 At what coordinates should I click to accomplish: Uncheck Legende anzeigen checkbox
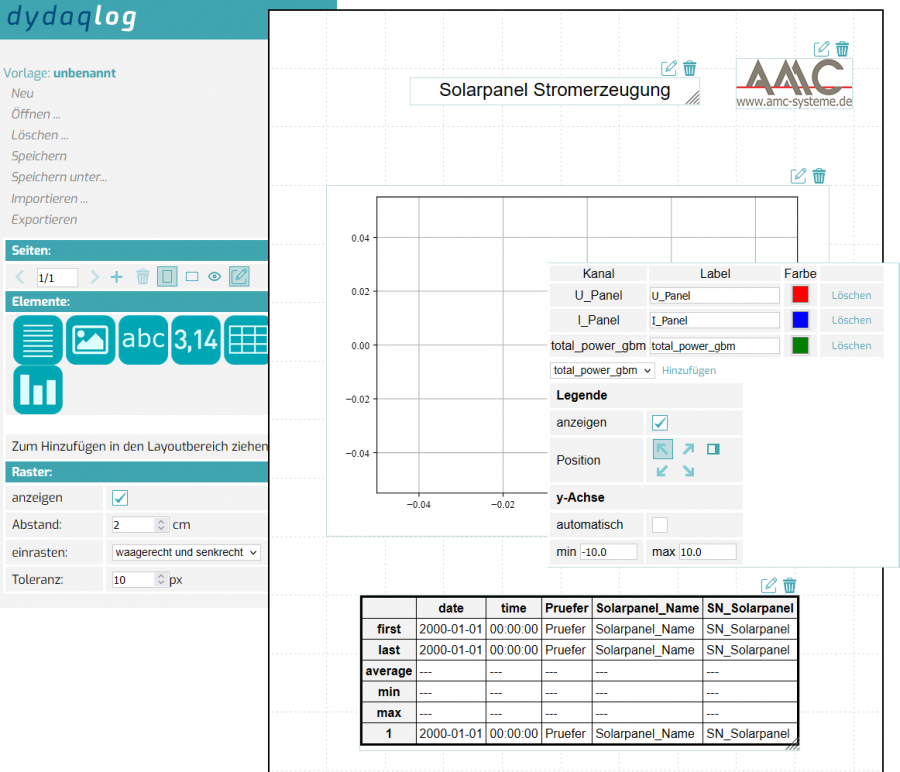[660, 423]
